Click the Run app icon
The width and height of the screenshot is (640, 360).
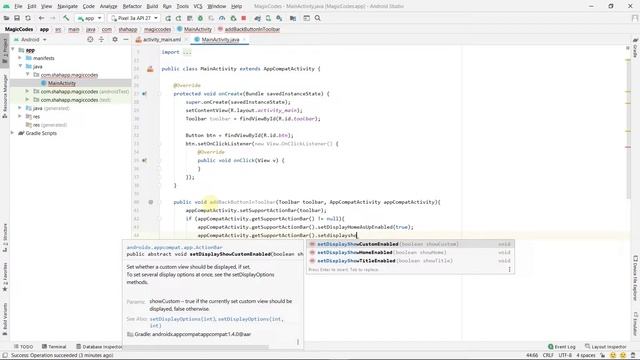(168, 18)
